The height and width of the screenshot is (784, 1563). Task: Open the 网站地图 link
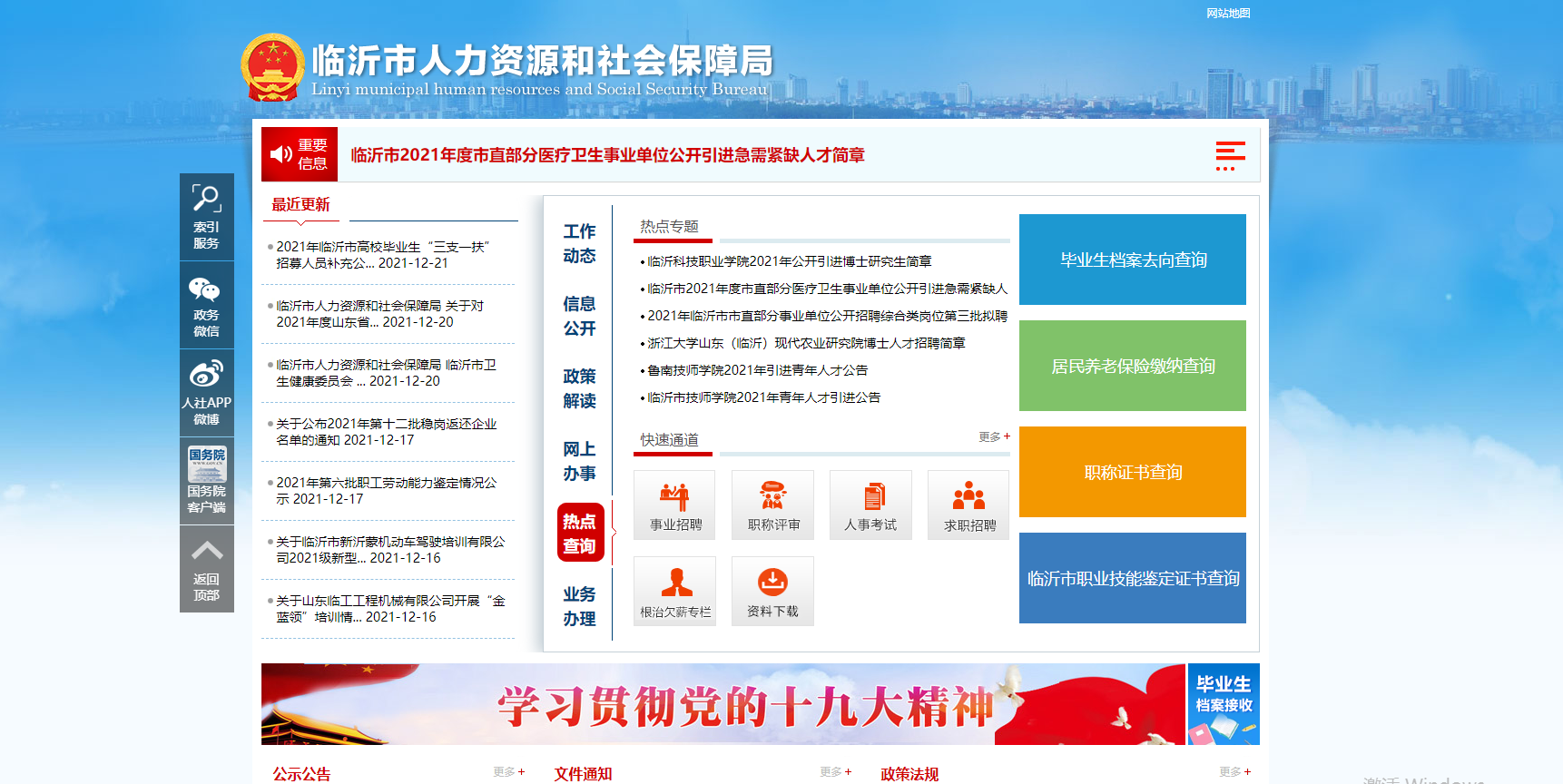coord(1228,13)
